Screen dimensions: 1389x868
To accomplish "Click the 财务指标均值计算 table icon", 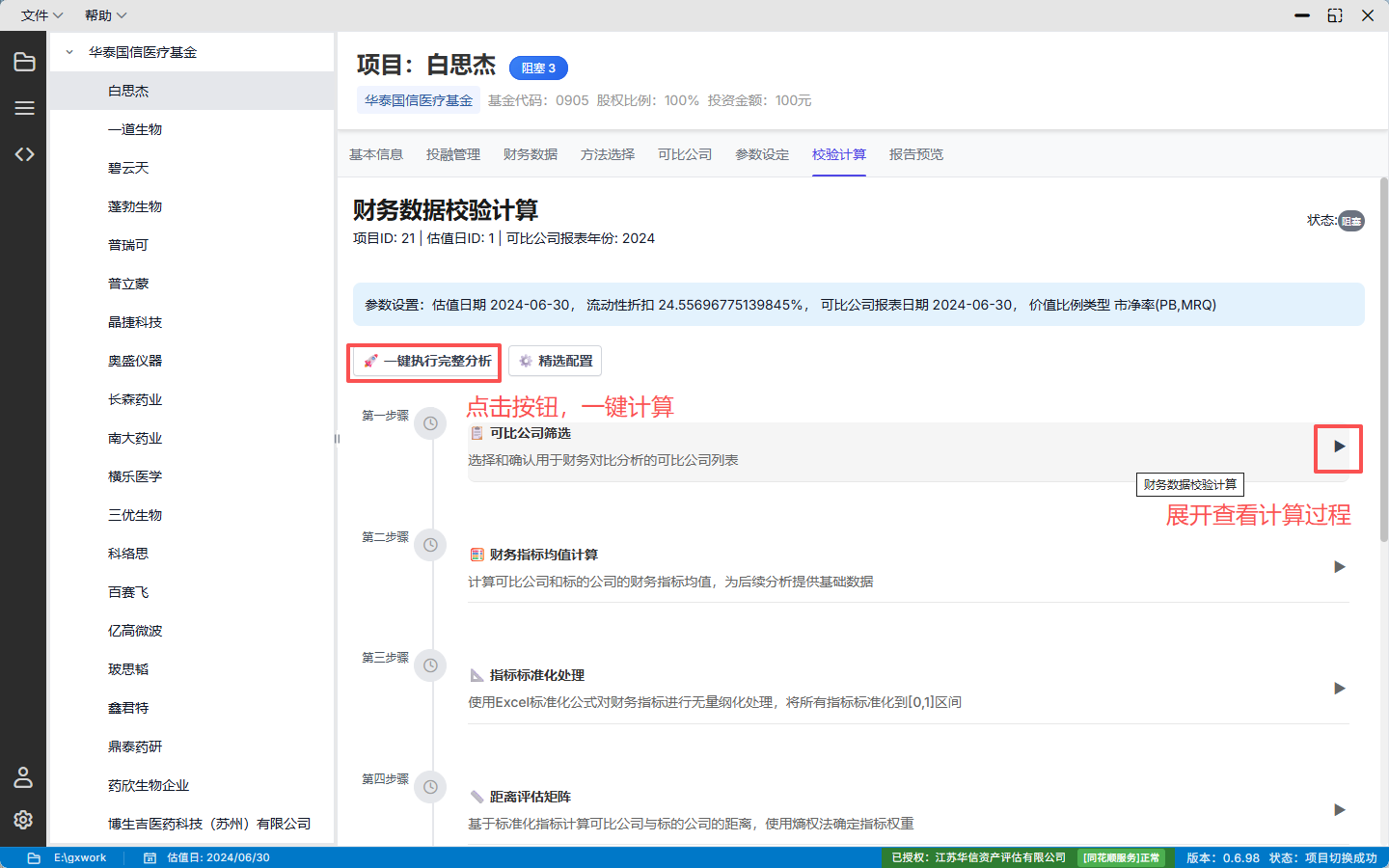I will pyautogui.click(x=477, y=555).
